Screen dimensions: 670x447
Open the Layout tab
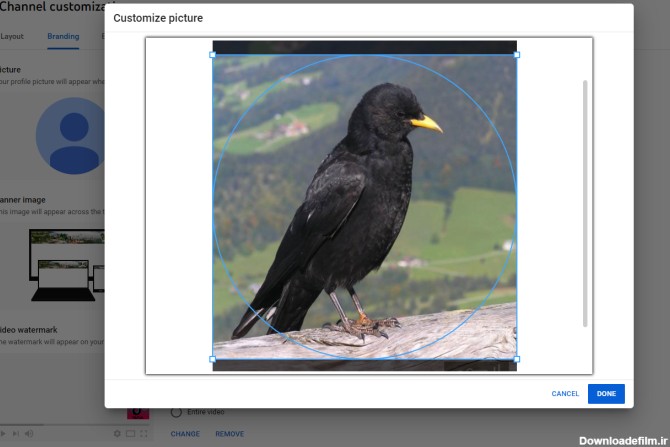click(12, 36)
